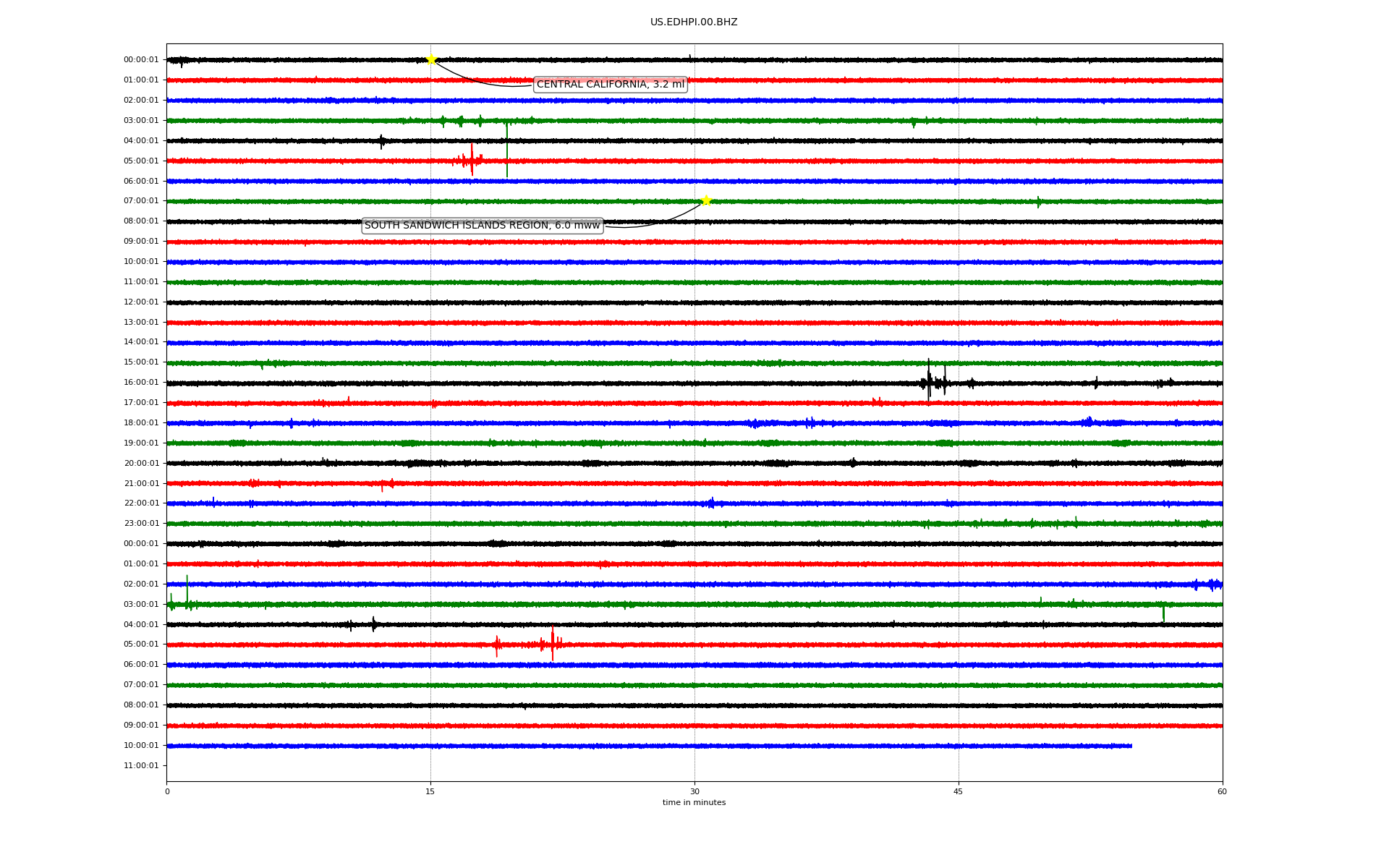
Task: Click the 12:00:01 row label
Action: point(141,302)
